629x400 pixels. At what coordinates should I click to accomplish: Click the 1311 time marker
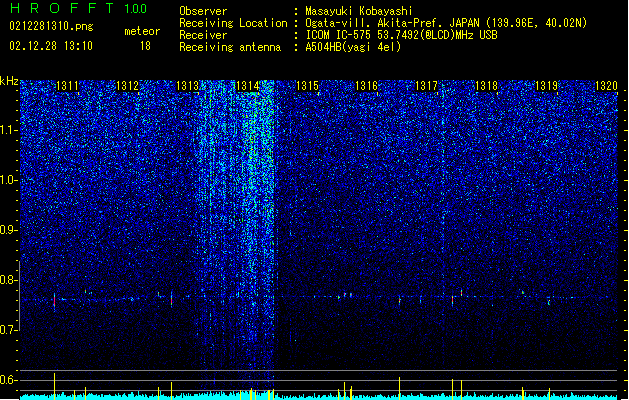pos(67,86)
